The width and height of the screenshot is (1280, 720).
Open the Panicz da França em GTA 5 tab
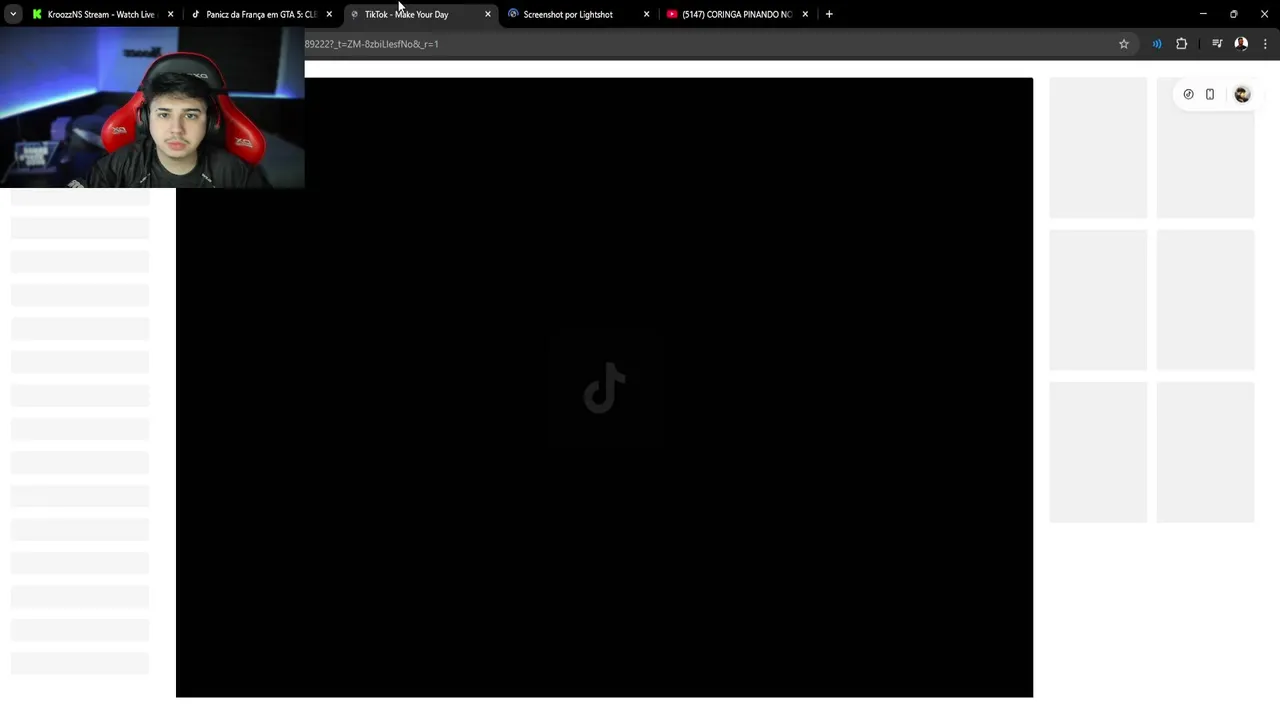[x=260, y=14]
